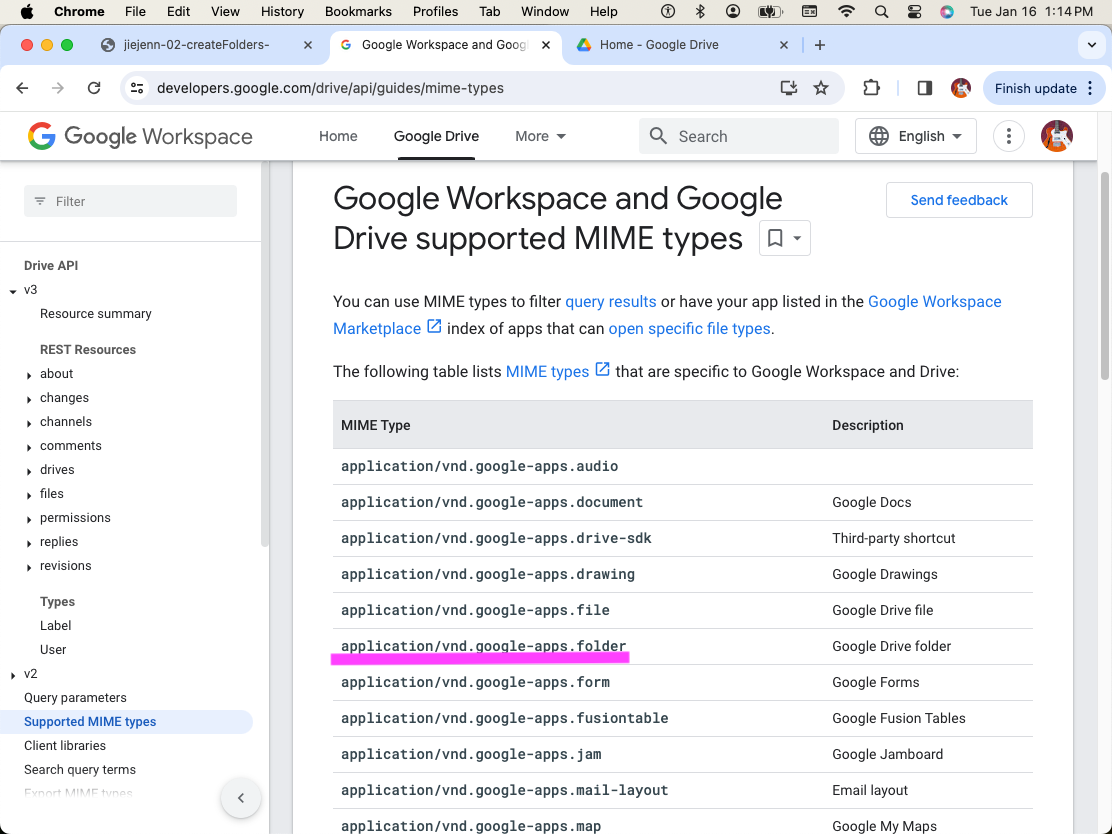This screenshot has width=1112, height=834.
Task: Open the Chrome tab search dropdown arrow
Action: 1091,45
